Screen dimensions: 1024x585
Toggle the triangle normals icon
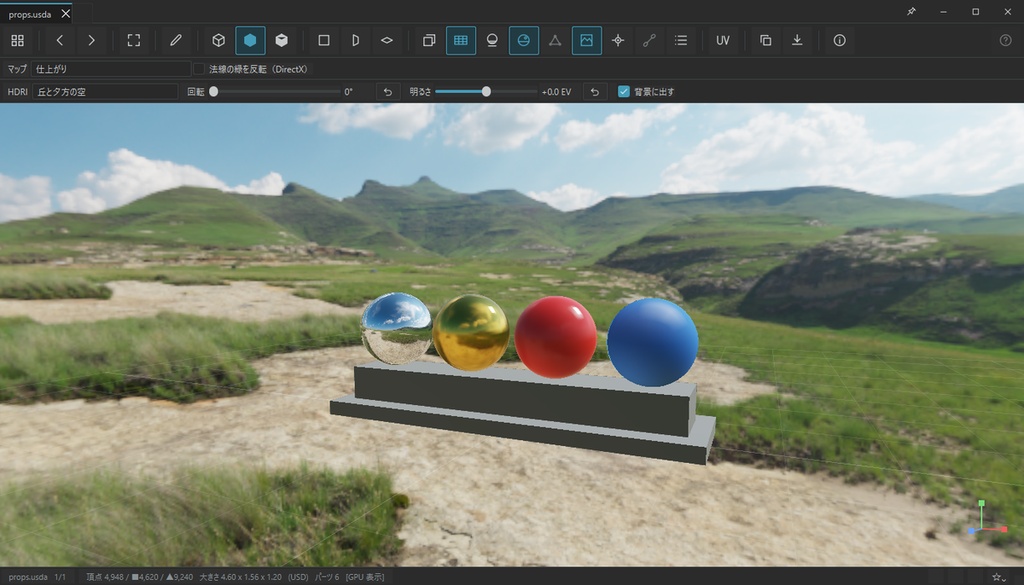click(555, 40)
